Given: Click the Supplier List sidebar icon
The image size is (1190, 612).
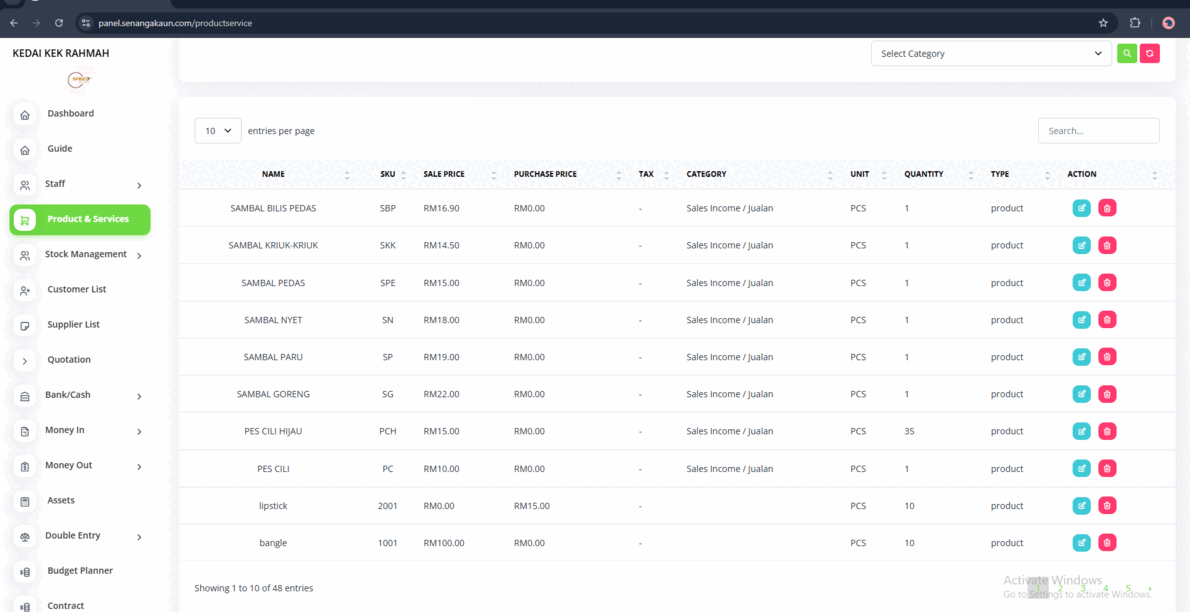Looking at the screenshot, I should click(x=23, y=324).
